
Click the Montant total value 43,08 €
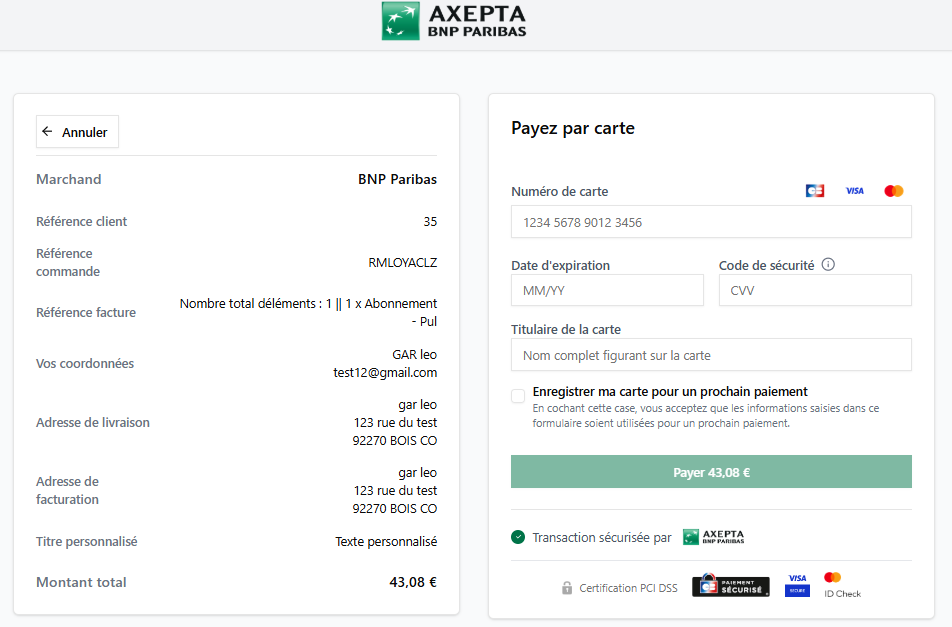413,582
